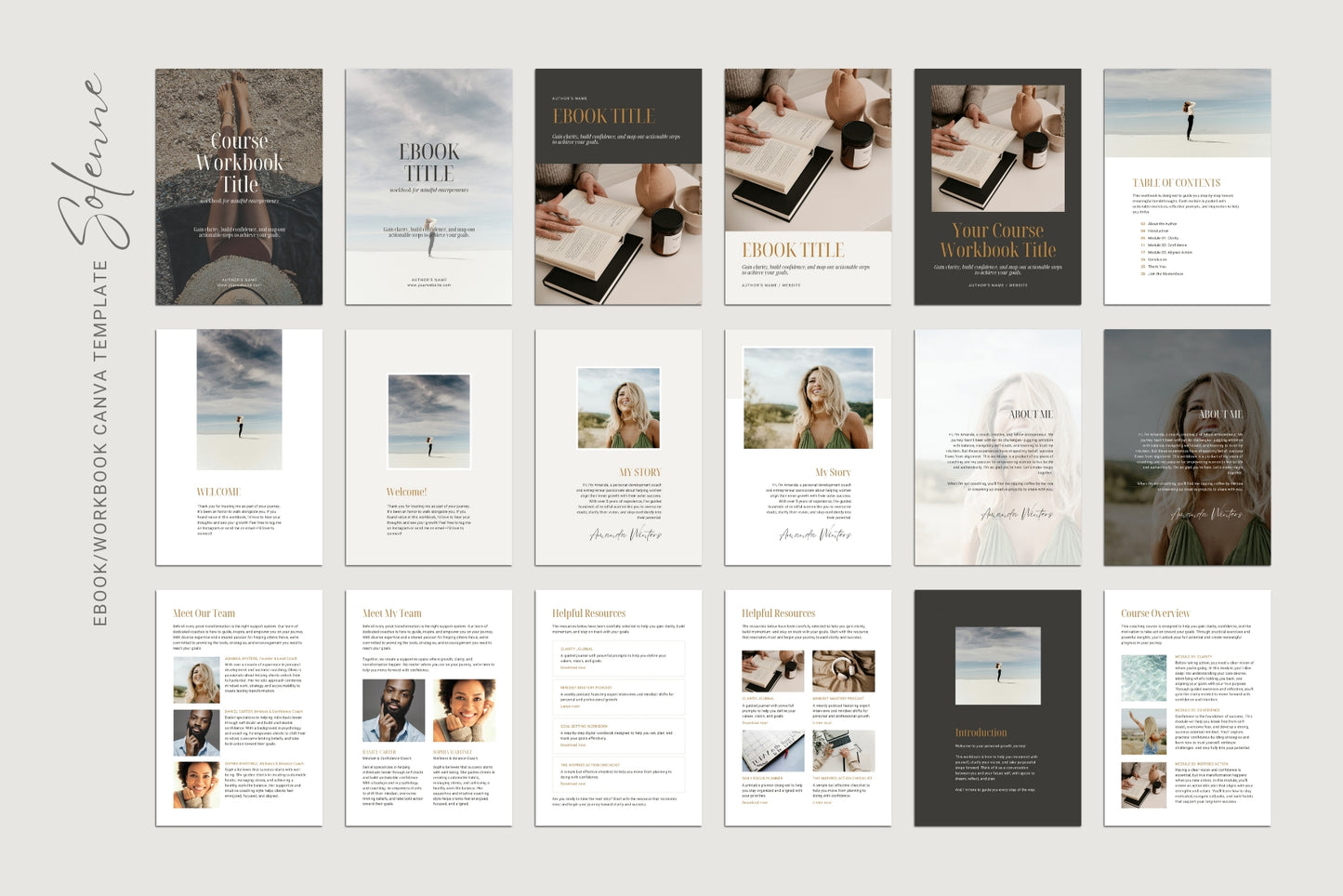Open the Meet My Team page
Image resolution: width=1343 pixels, height=896 pixels.
coord(428,707)
